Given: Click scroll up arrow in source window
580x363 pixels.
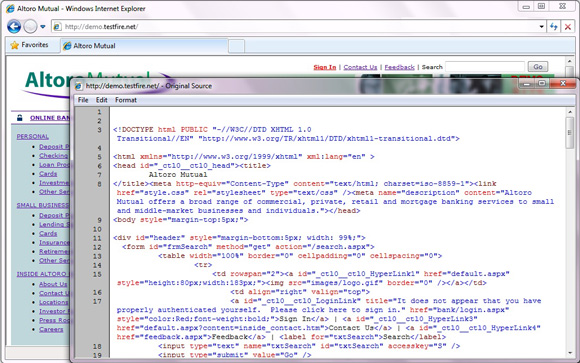Looking at the screenshot, I should (570, 112).
